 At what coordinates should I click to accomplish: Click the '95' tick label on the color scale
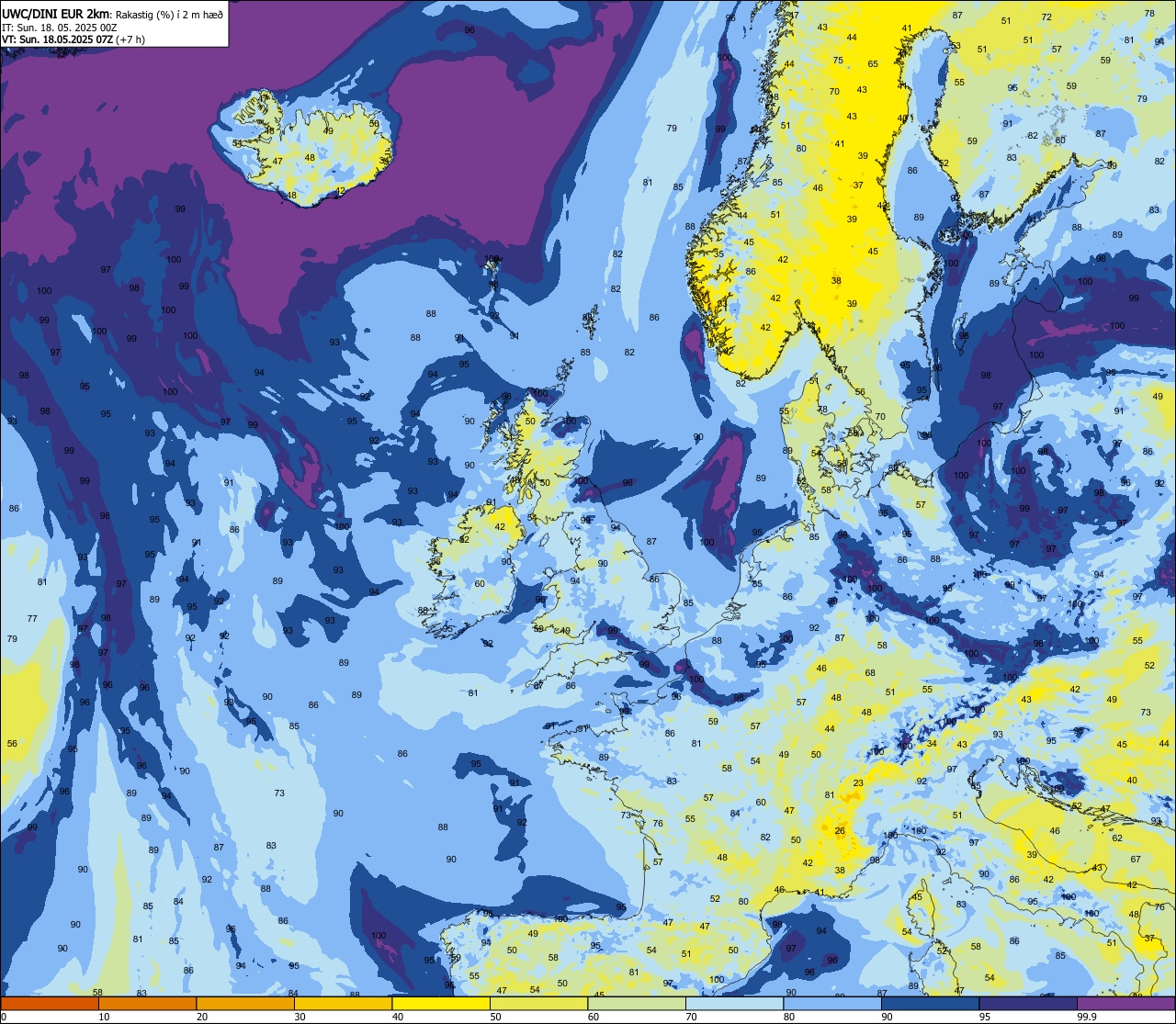click(985, 1017)
